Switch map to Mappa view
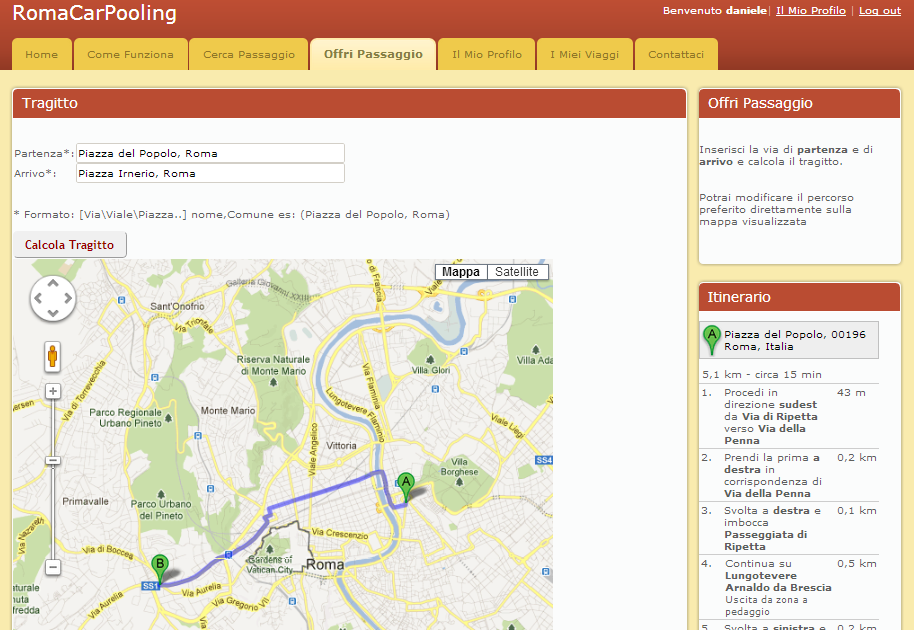Image resolution: width=914 pixels, height=630 pixels. [x=461, y=272]
